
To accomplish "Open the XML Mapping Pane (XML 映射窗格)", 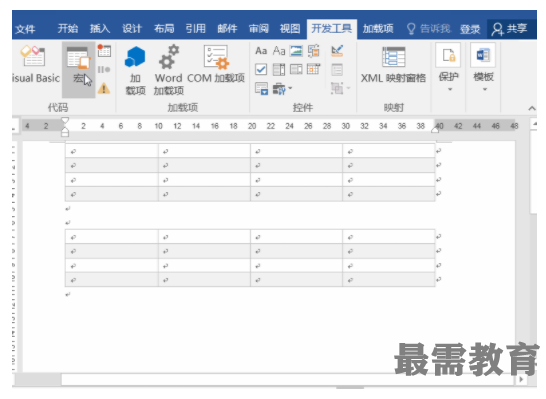I will 393,64.
